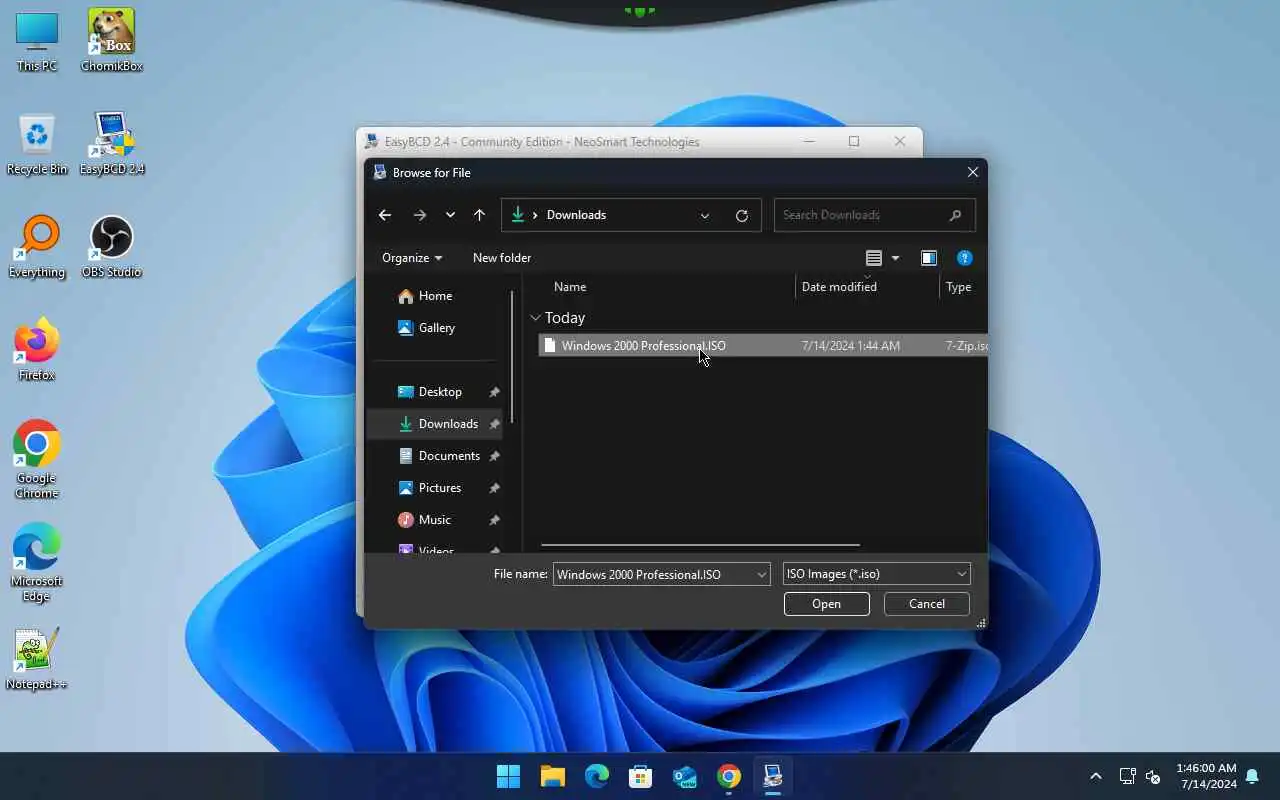
Task: Open Google Chrome desktop shortcut
Action: [37, 460]
